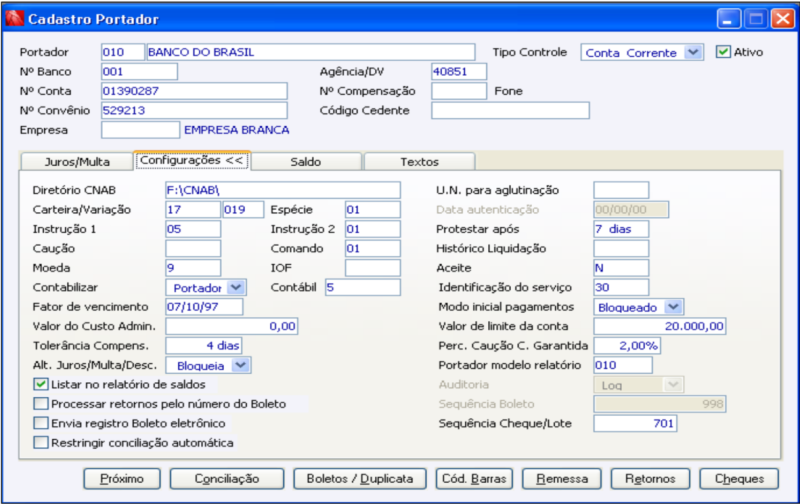Click the Fator de vencimento date field
This screenshot has width=800, height=504.
tap(204, 307)
